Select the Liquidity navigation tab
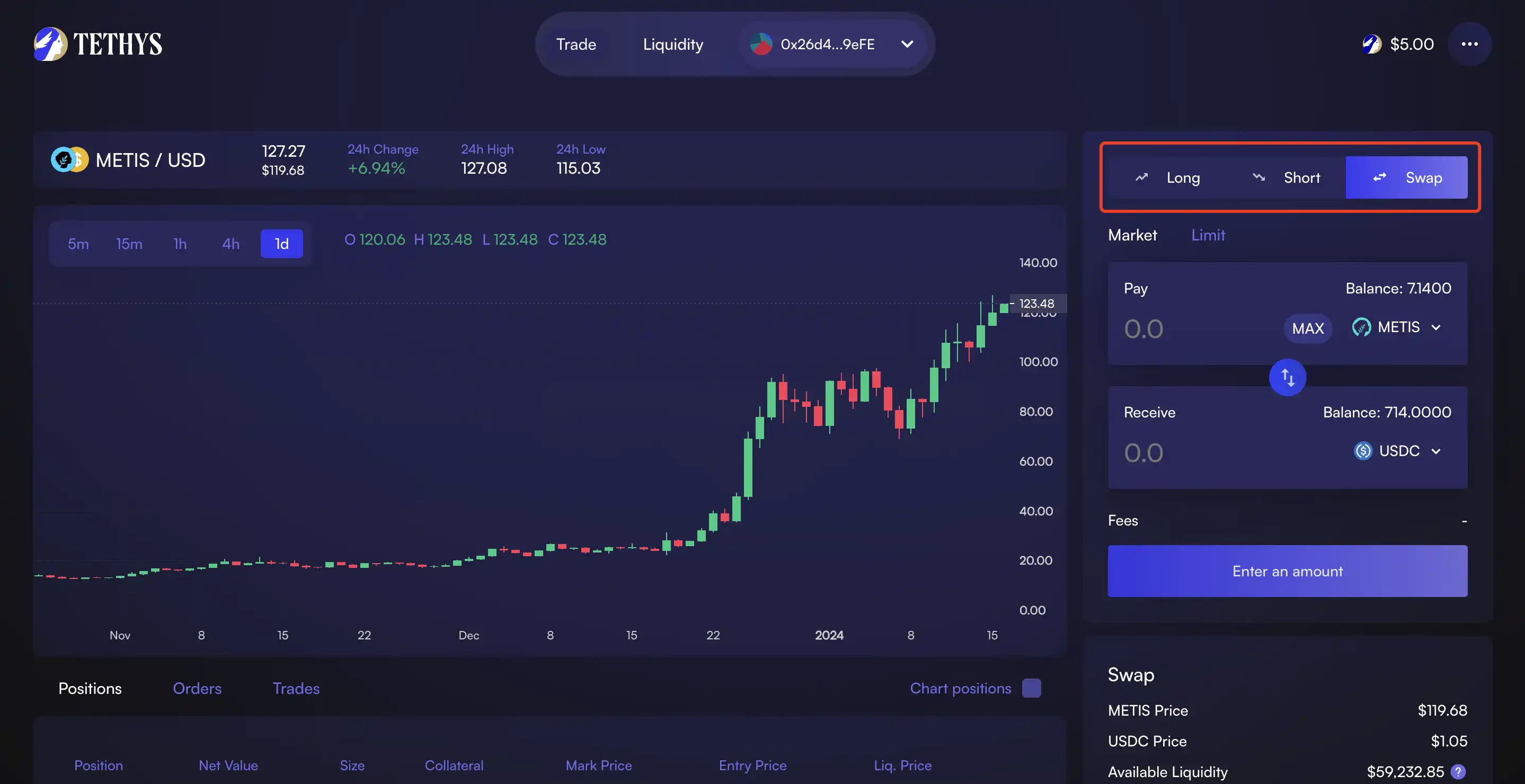This screenshot has height=784, width=1525. pos(672,43)
